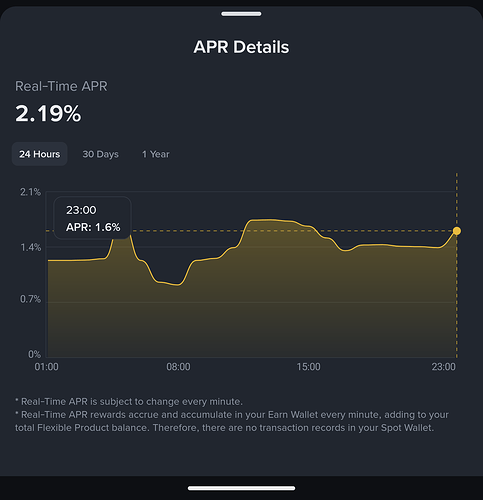
Task: Select the 24 Hours tab
Action: coord(40,154)
